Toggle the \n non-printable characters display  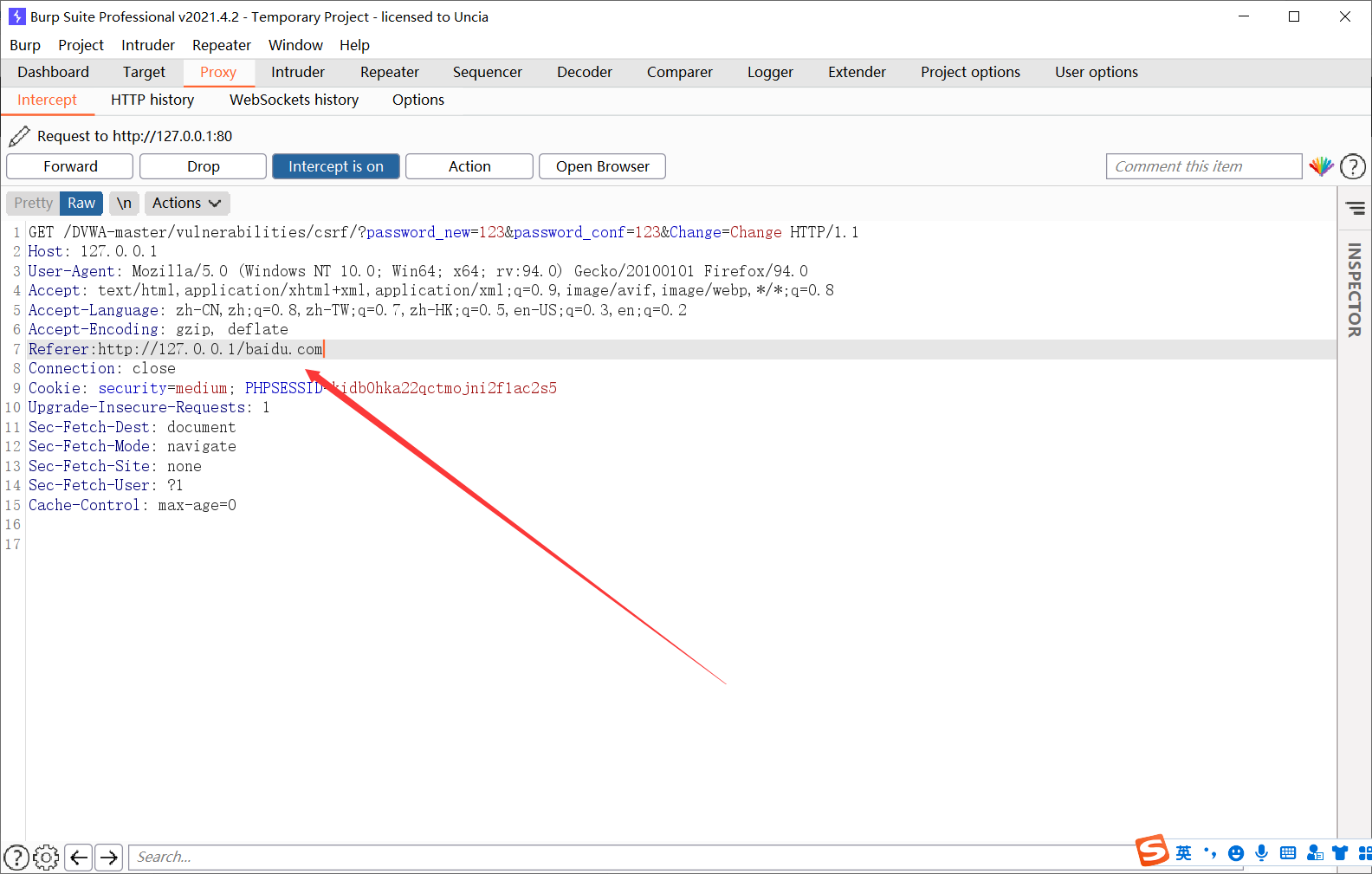coord(124,203)
